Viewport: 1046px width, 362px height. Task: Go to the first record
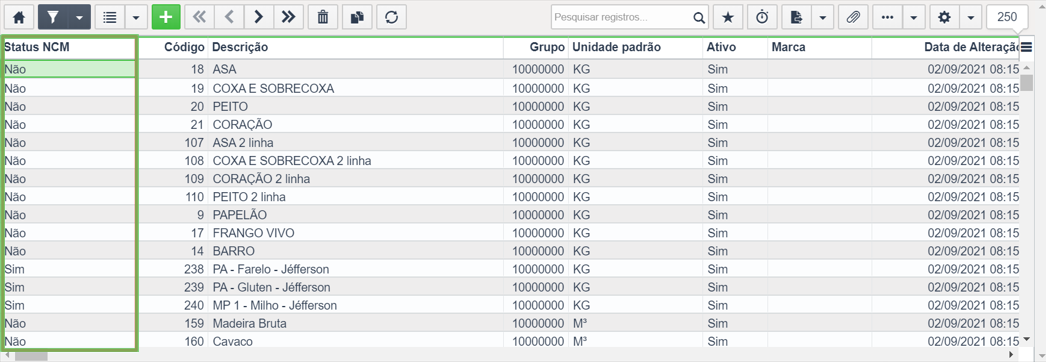pos(199,17)
